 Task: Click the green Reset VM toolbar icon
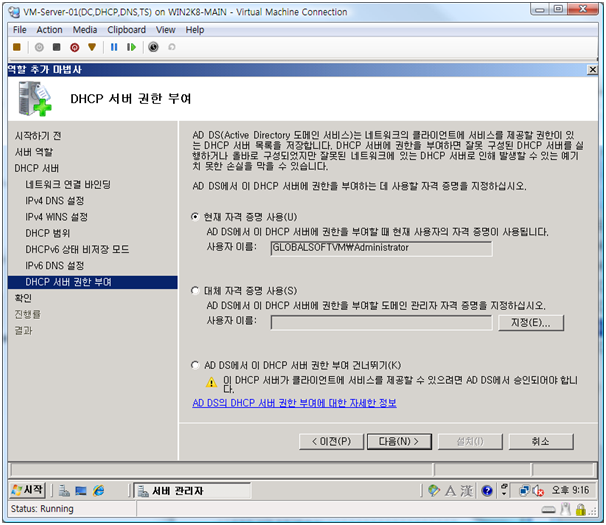click(x=131, y=47)
